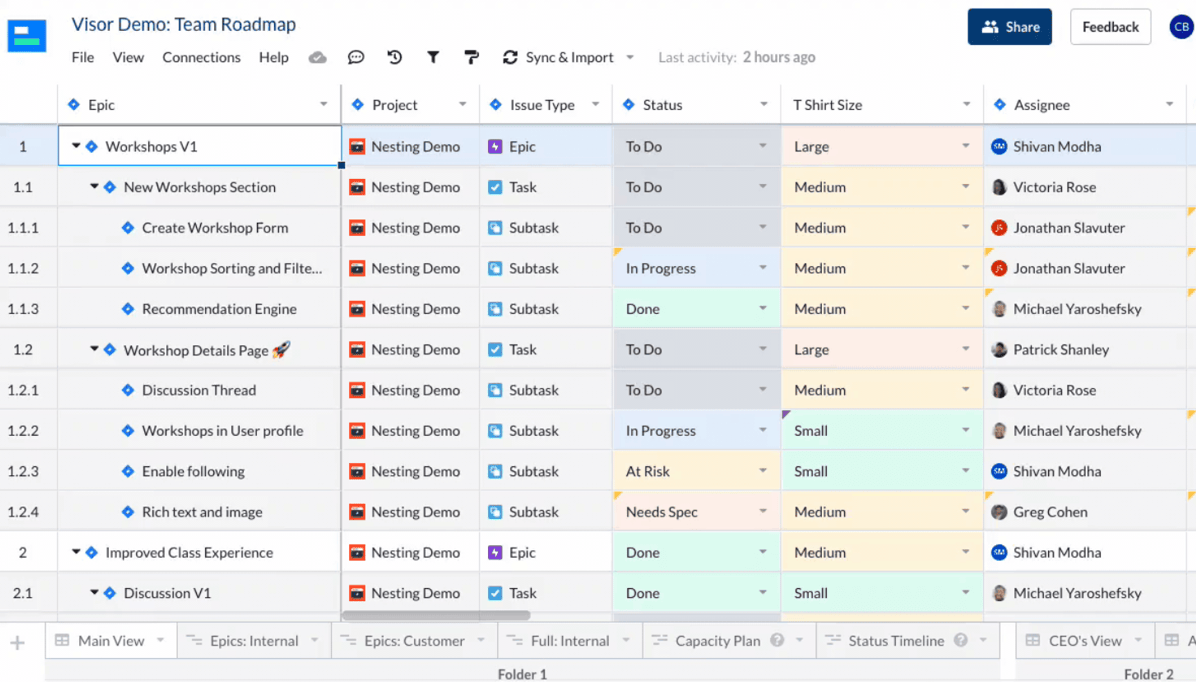Add a new view with plus icon
1196x682 pixels.
click(x=18, y=642)
